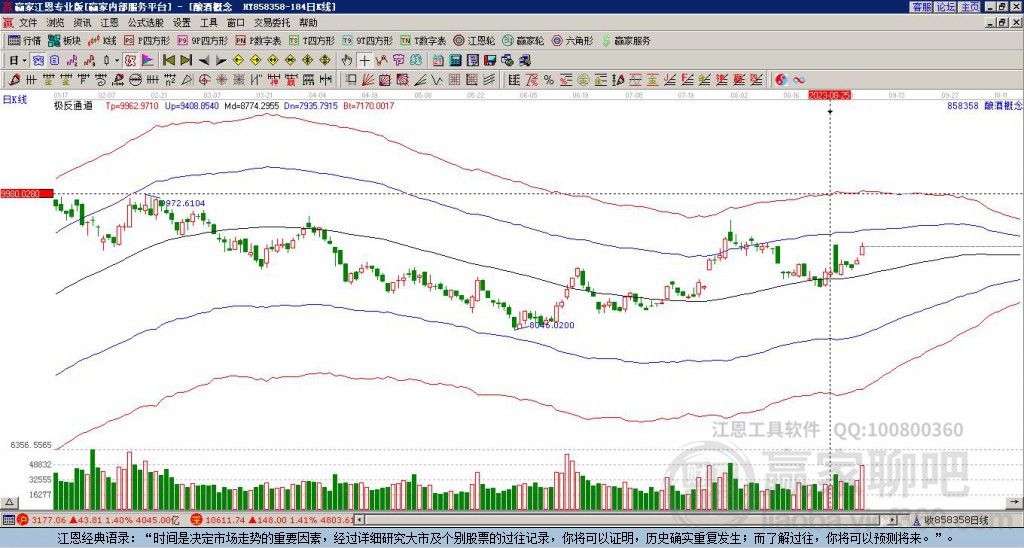Click the yin-yang symbol icon
1024x548 pixels.
click(x=781, y=80)
